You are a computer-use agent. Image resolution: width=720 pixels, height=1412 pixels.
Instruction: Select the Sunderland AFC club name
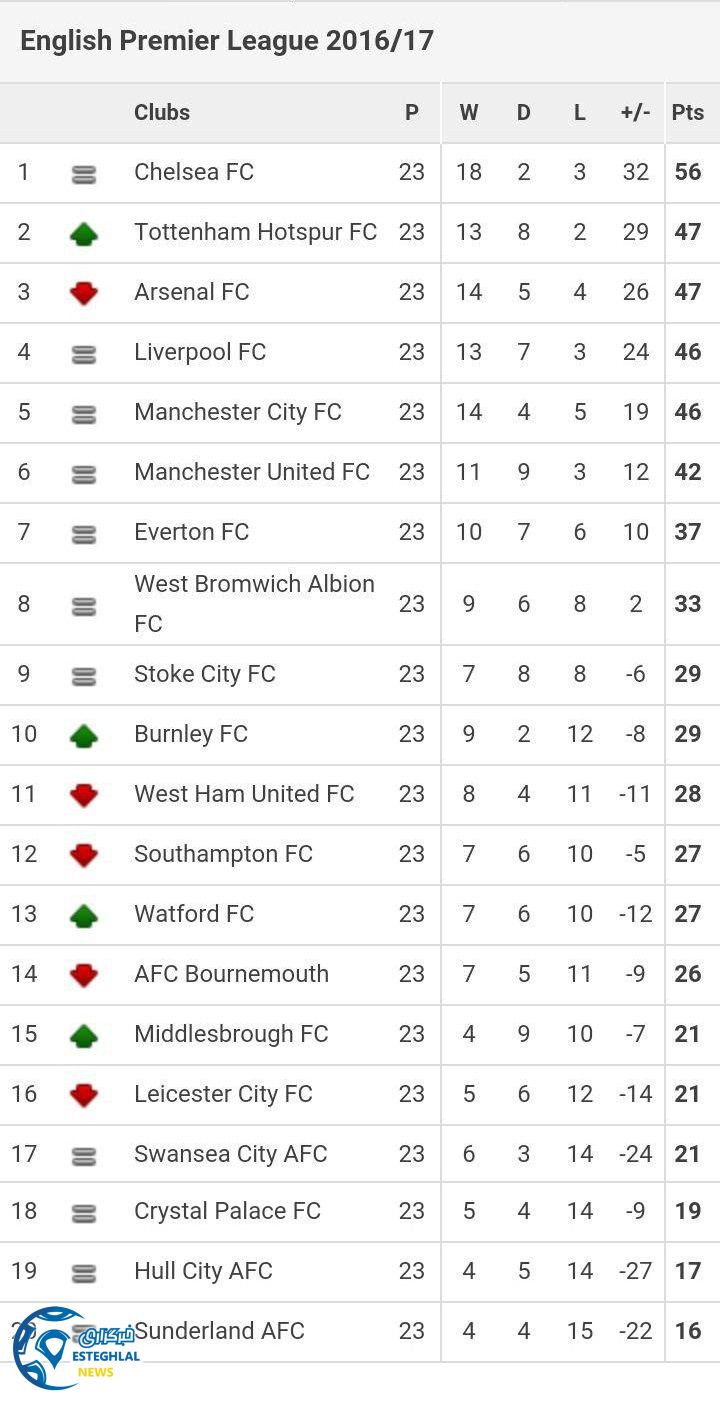point(220,1331)
